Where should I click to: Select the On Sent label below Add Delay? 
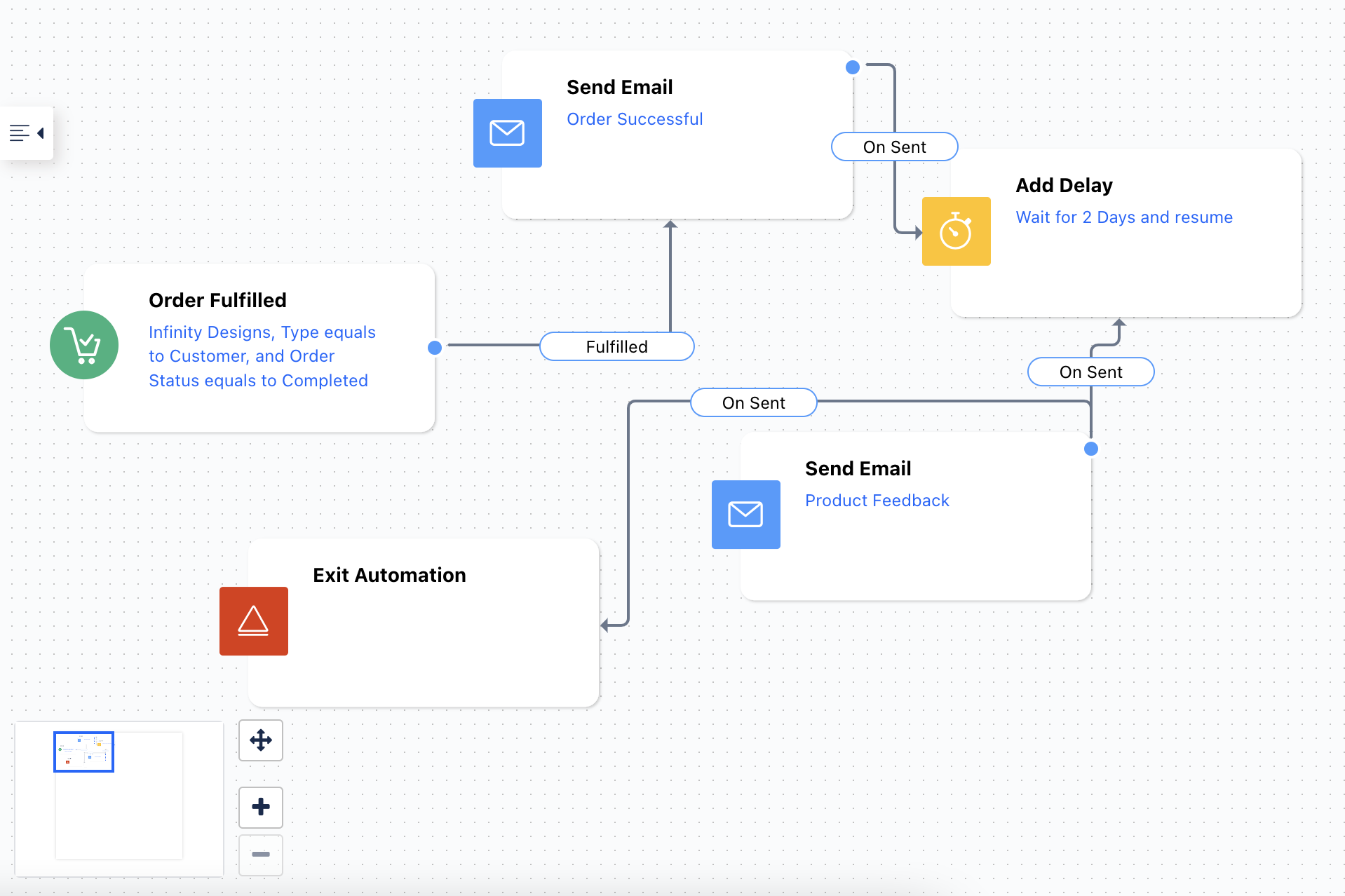click(1090, 372)
